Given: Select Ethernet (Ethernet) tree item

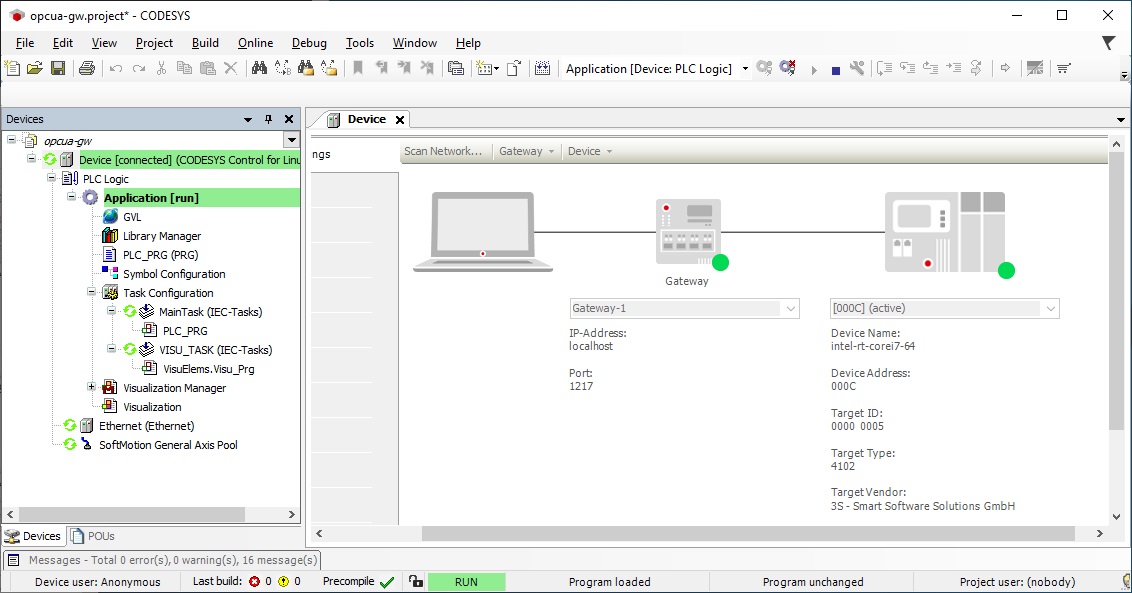Looking at the screenshot, I should (x=147, y=425).
